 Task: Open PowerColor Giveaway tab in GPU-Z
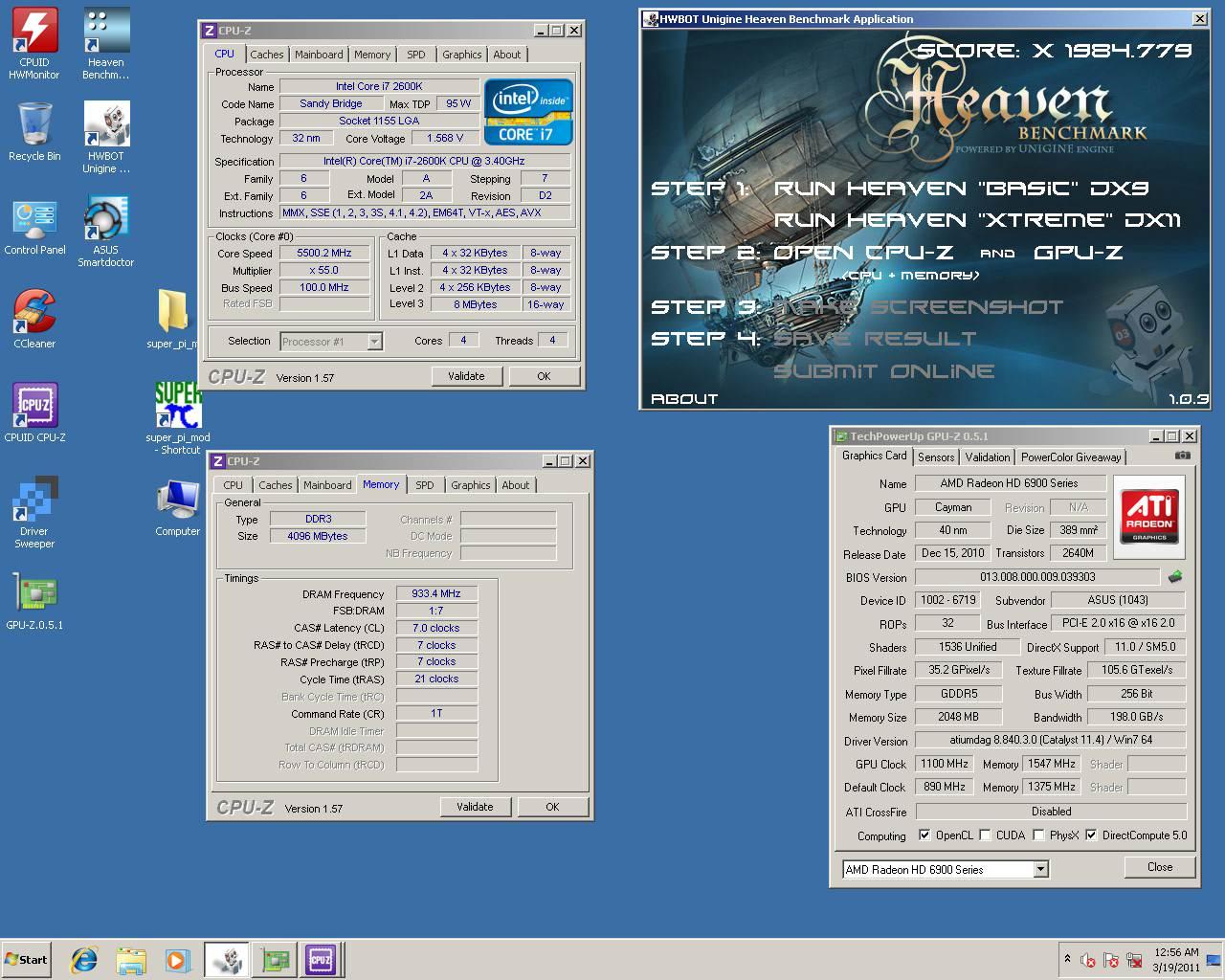pos(1071,457)
